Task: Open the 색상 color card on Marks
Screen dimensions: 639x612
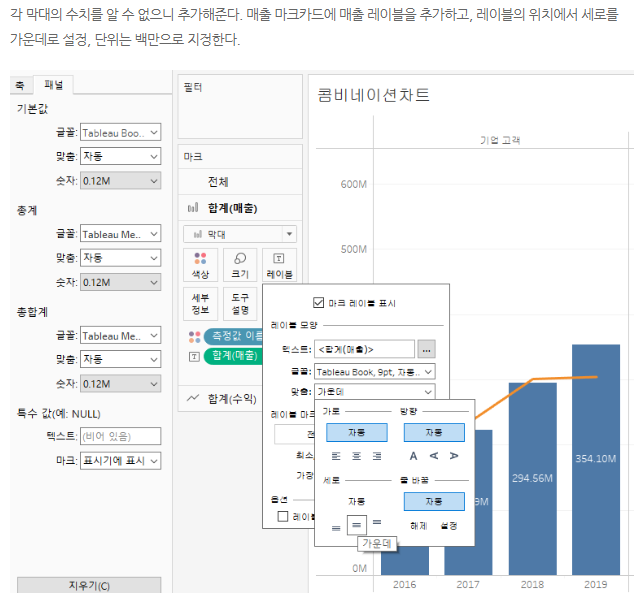Action: [x=200, y=265]
